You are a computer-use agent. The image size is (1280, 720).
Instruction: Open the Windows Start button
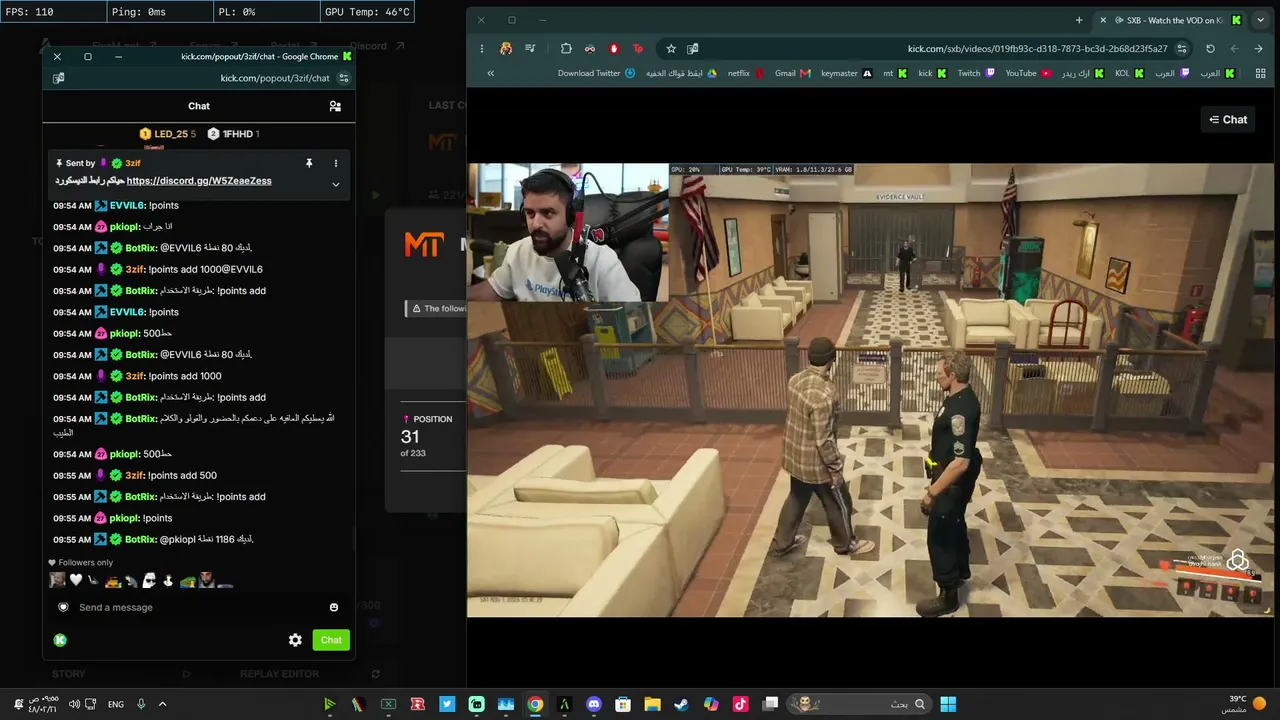click(948, 704)
